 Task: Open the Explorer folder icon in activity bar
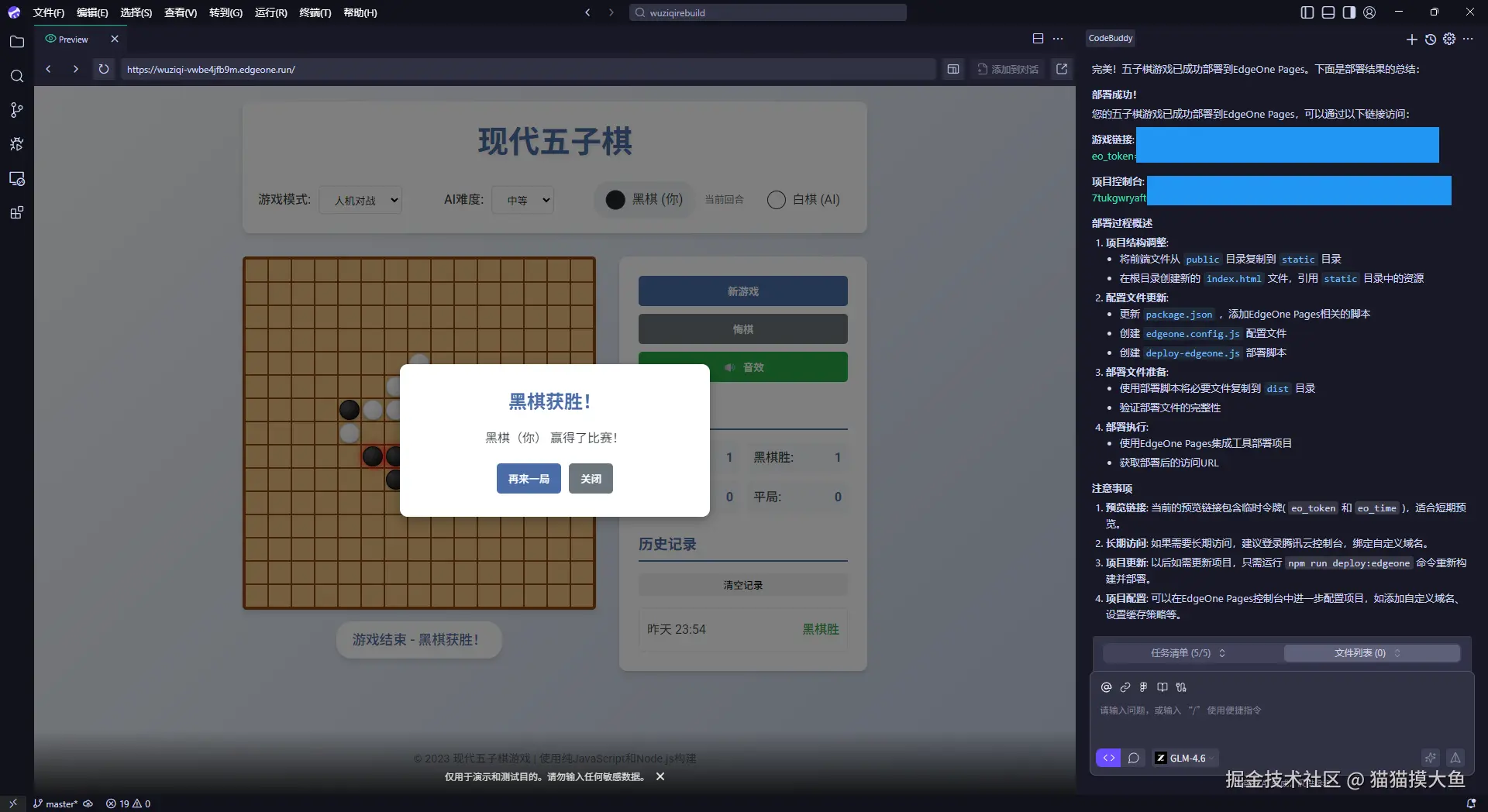[17, 42]
